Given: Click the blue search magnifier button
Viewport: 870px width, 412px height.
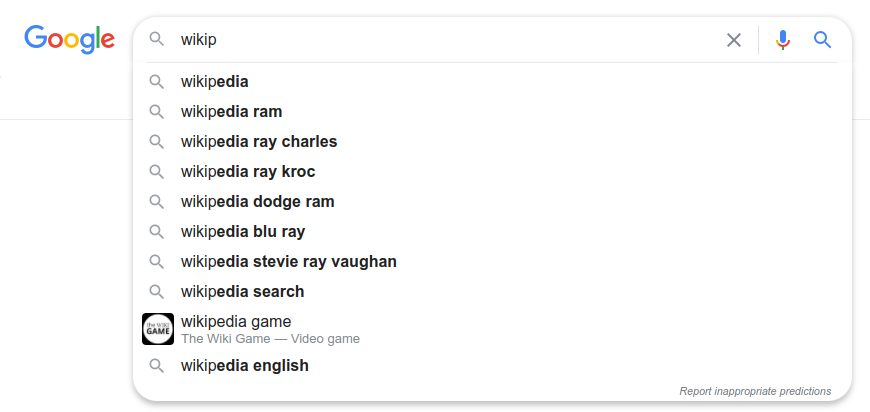Looking at the screenshot, I should 822,40.
